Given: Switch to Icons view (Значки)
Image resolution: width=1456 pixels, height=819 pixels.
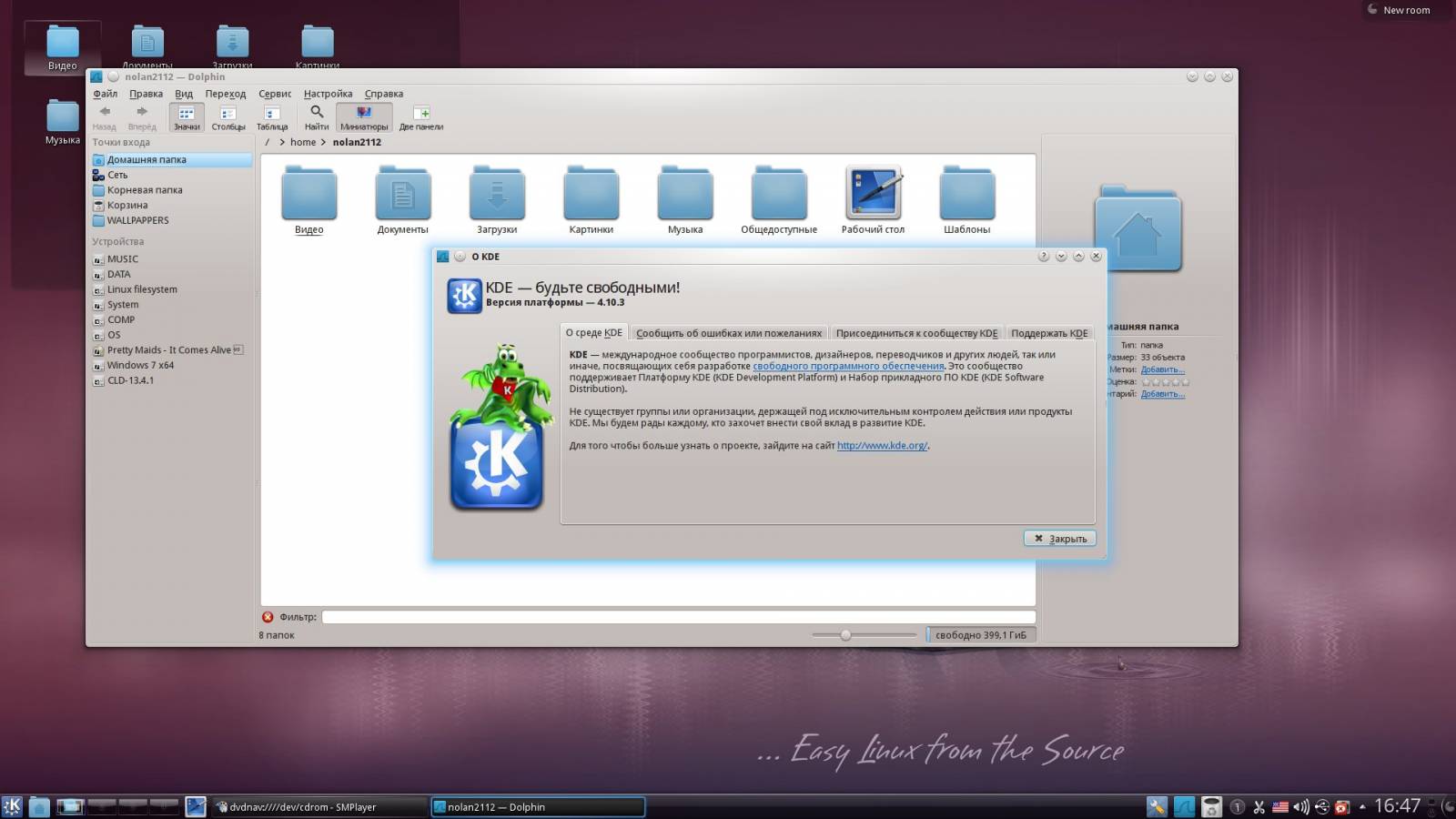Looking at the screenshot, I should coord(187,117).
